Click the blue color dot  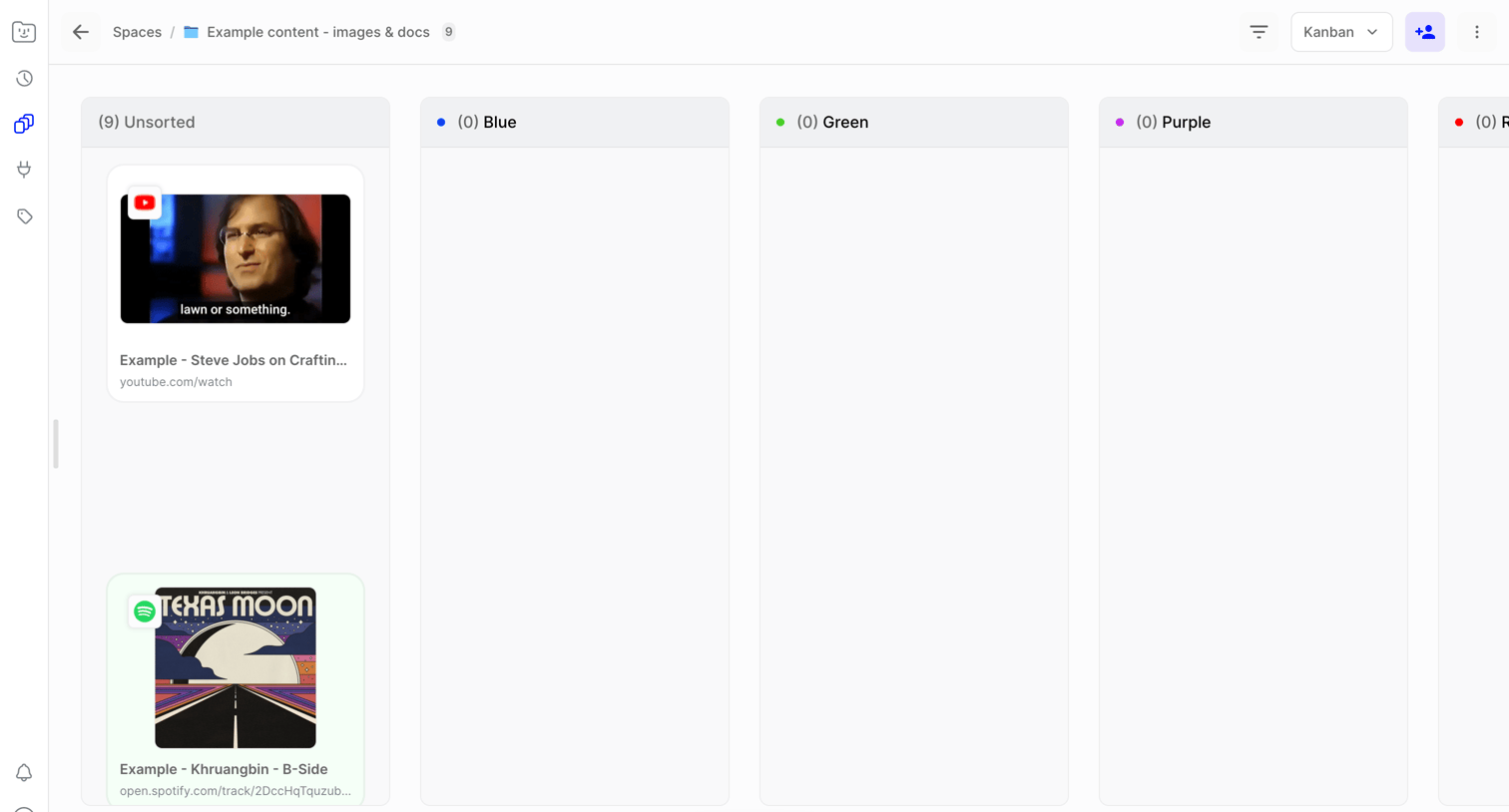(441, 122)
